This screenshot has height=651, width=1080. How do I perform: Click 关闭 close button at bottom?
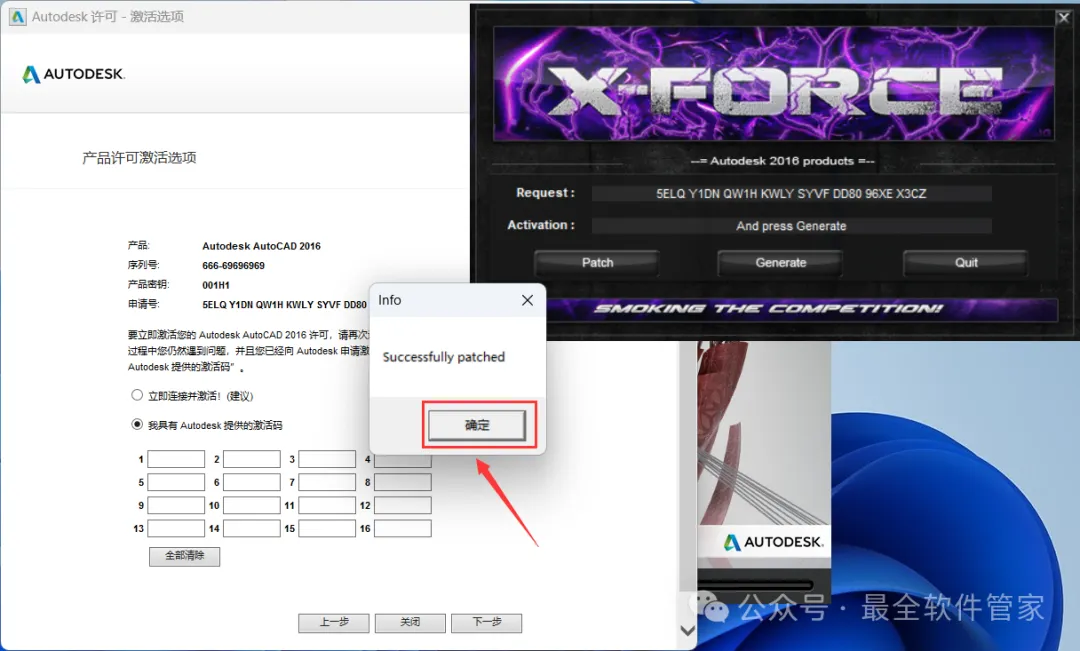(411, 622)
